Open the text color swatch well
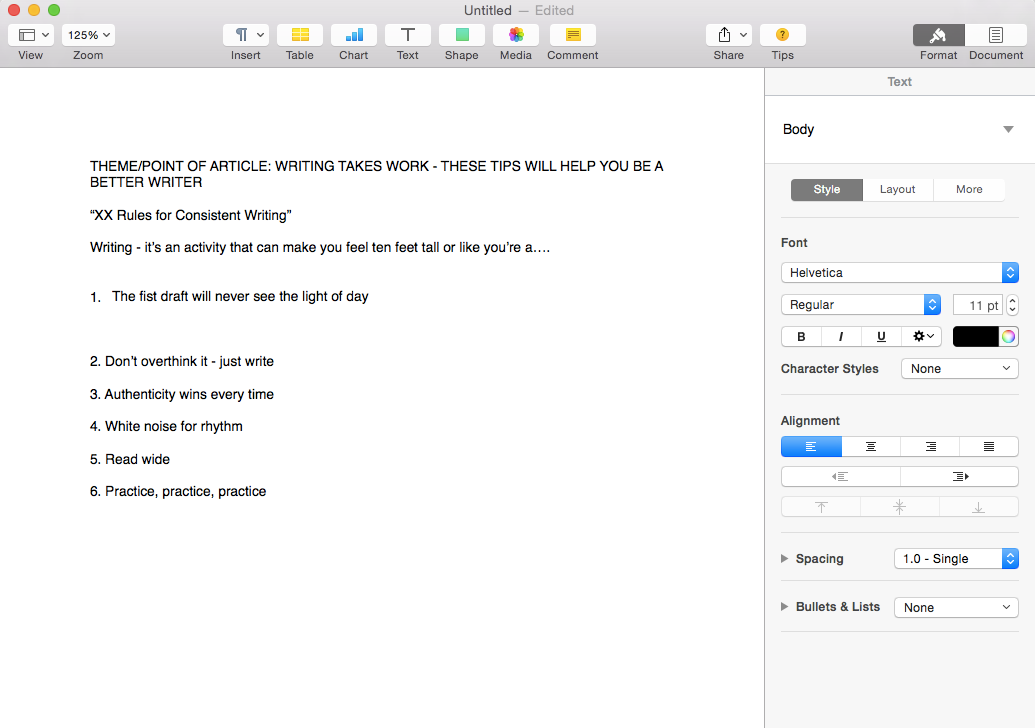This screenshot has height=728, width=1035. click(x=976, y=337)
